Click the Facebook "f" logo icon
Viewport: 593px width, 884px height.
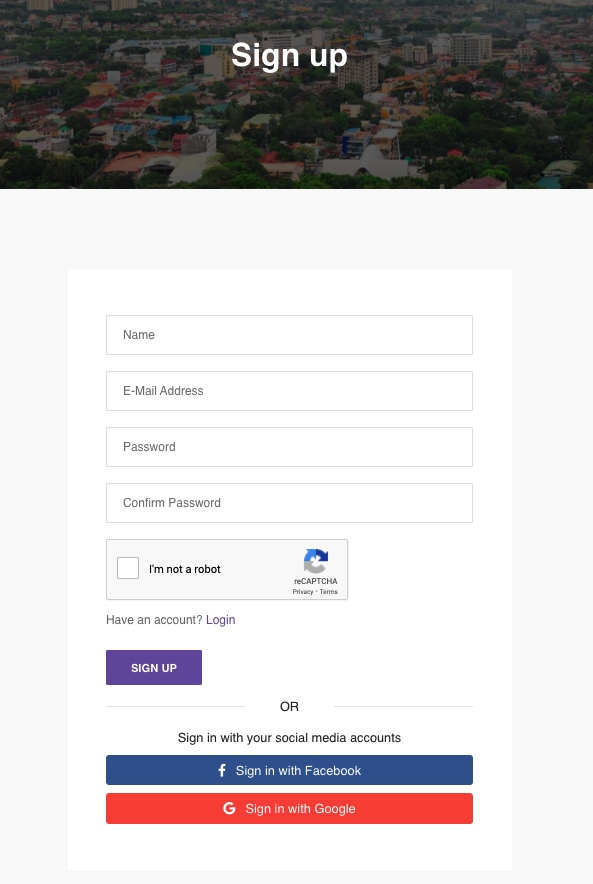222,770
